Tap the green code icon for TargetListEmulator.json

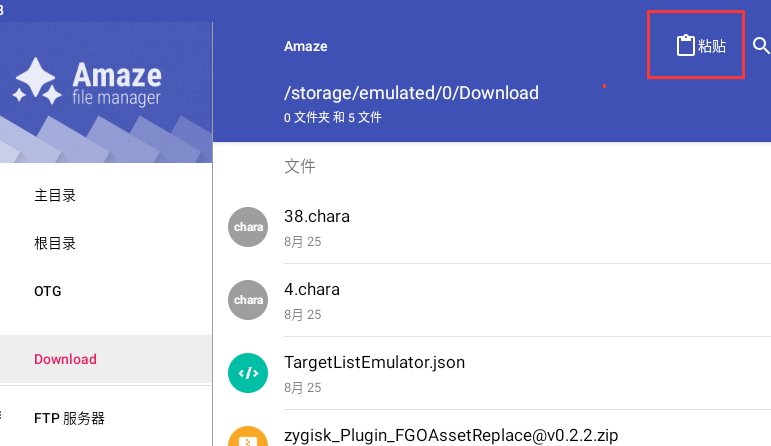click(248, 373)
